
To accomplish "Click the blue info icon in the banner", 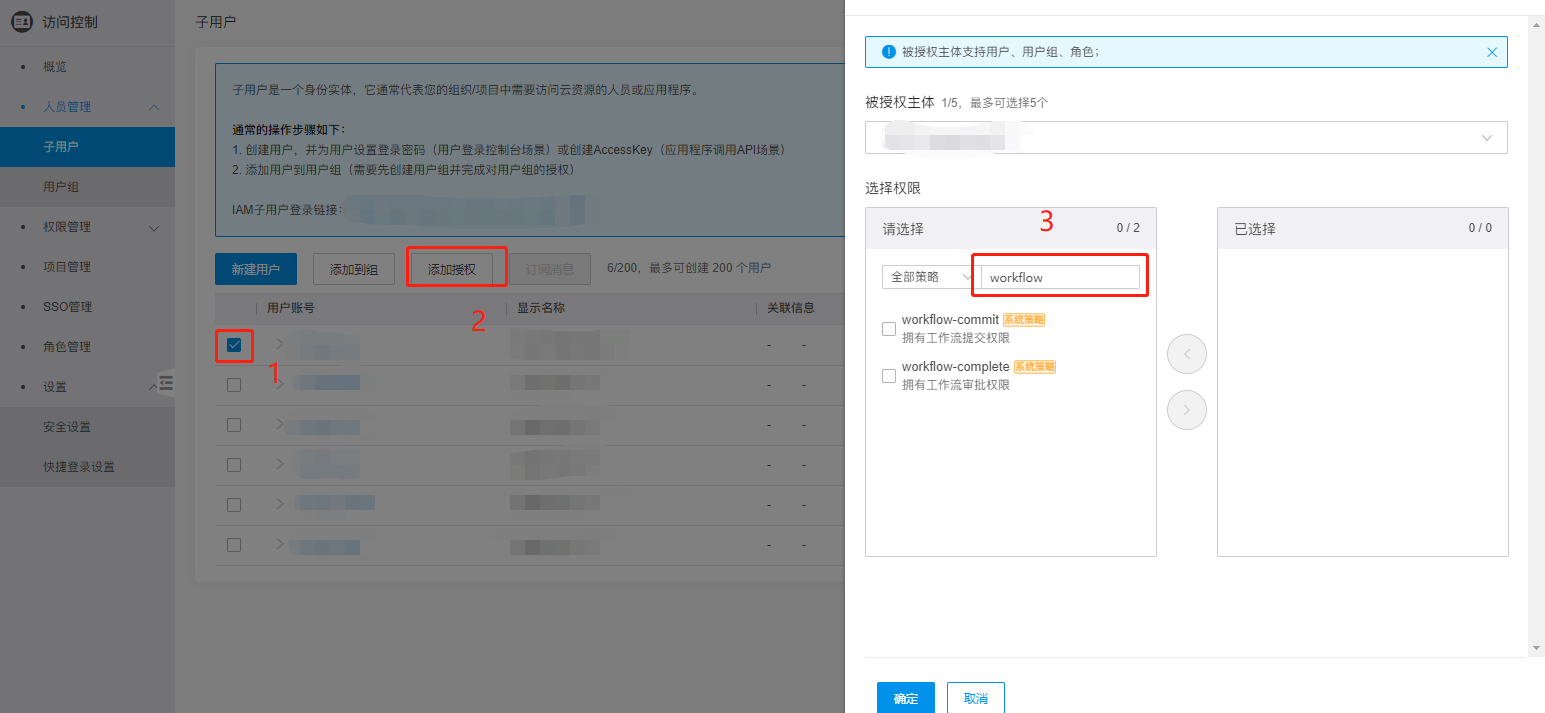I will [888, 52].
